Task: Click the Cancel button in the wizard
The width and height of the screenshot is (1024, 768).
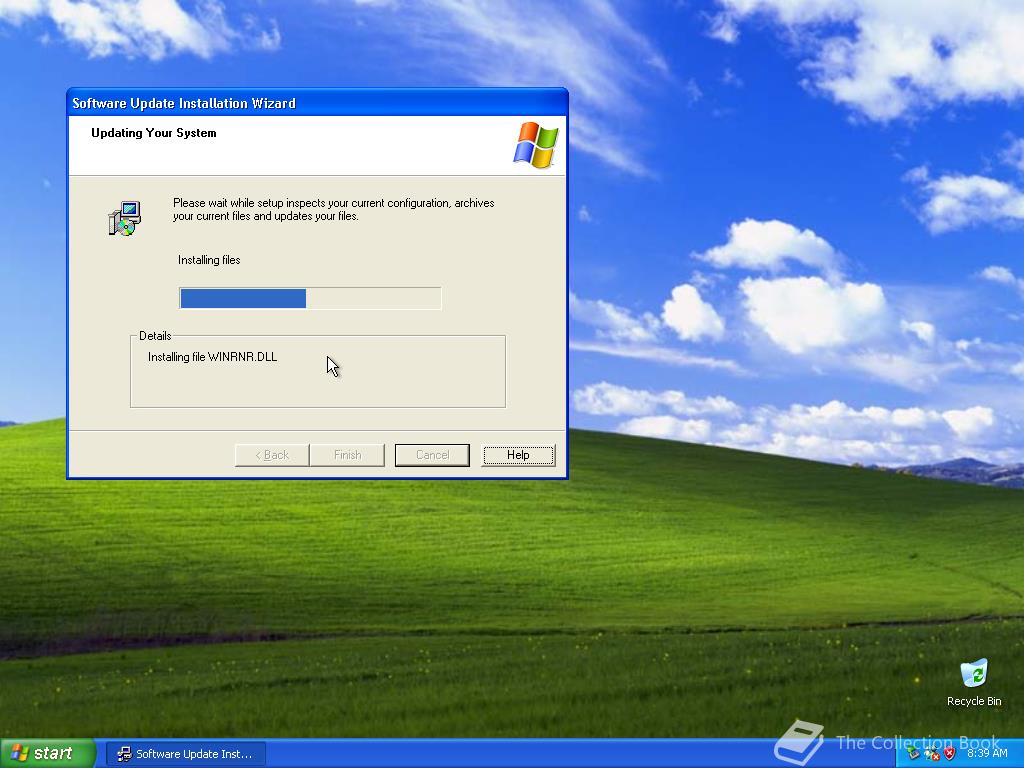Action: pyautogui.click(x=432, y=455)
